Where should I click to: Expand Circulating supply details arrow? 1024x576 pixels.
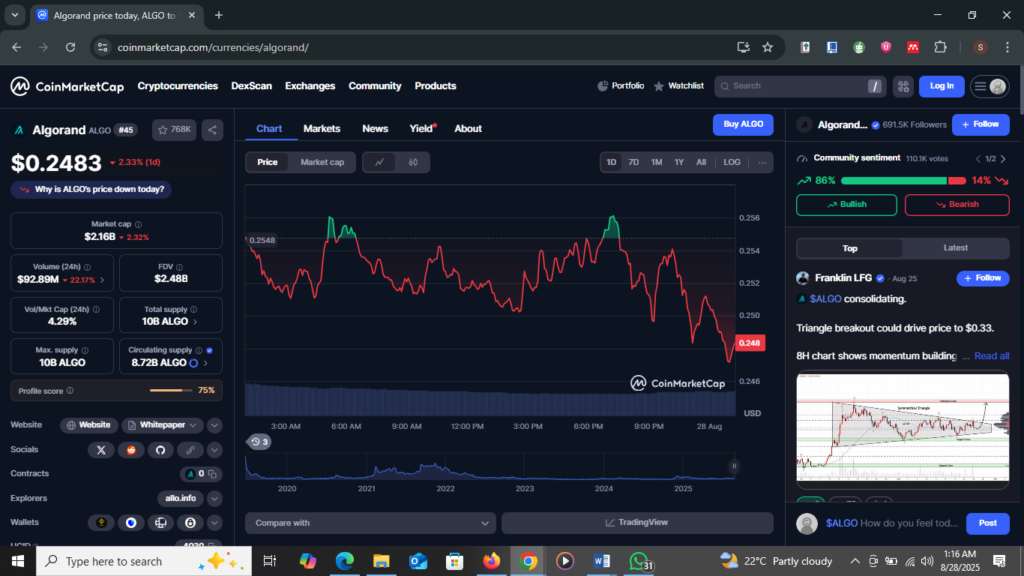[x=205, y=363]
